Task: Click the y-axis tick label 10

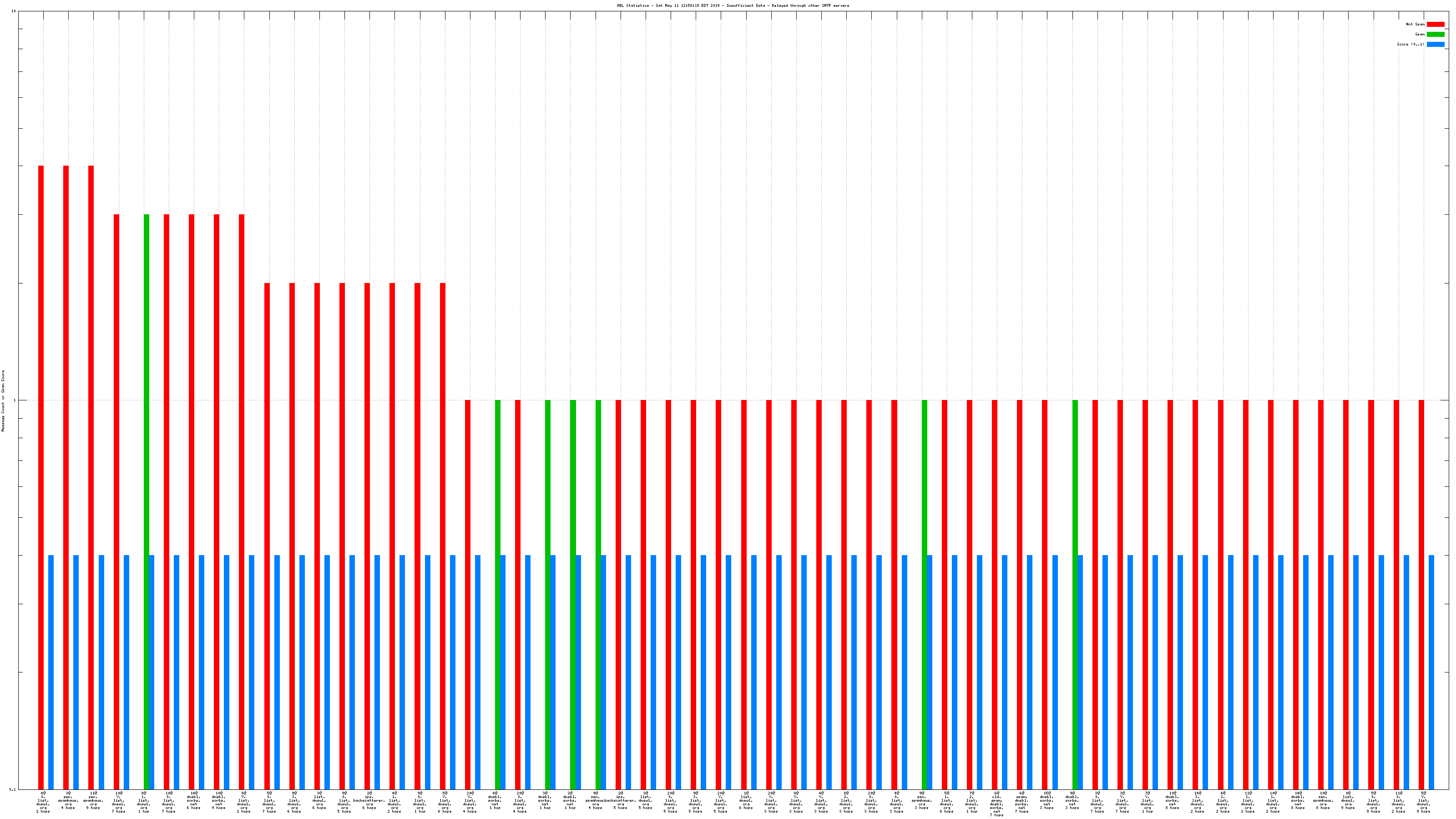Action: coord(14,11)
